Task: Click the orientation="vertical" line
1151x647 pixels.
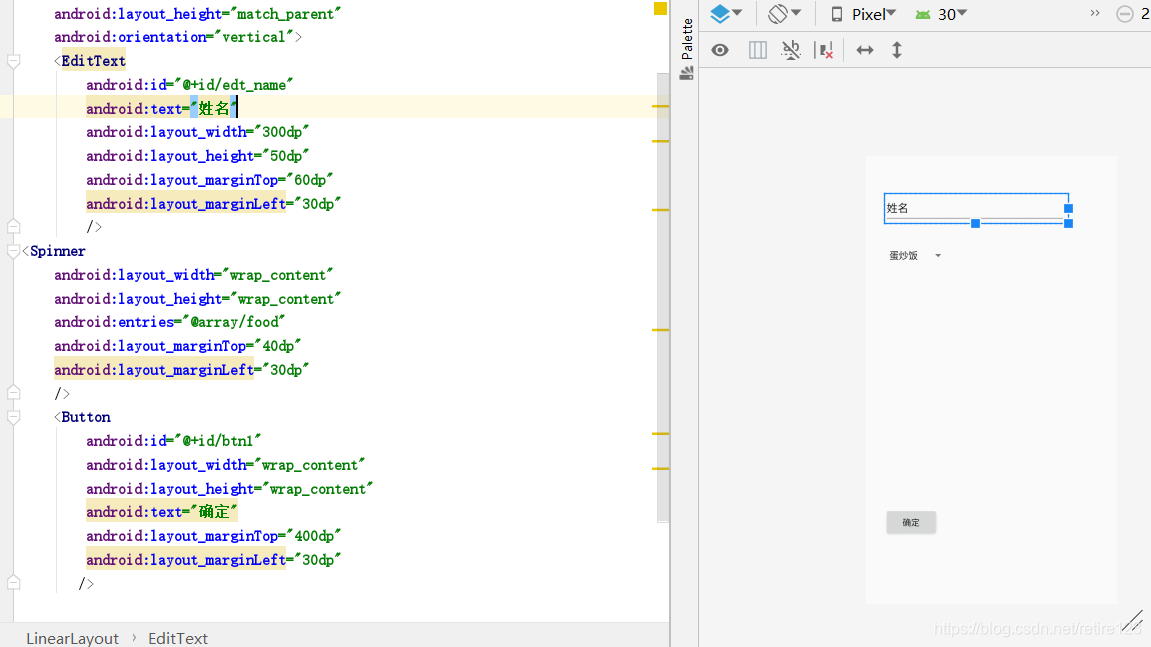Action: point(178,37)
